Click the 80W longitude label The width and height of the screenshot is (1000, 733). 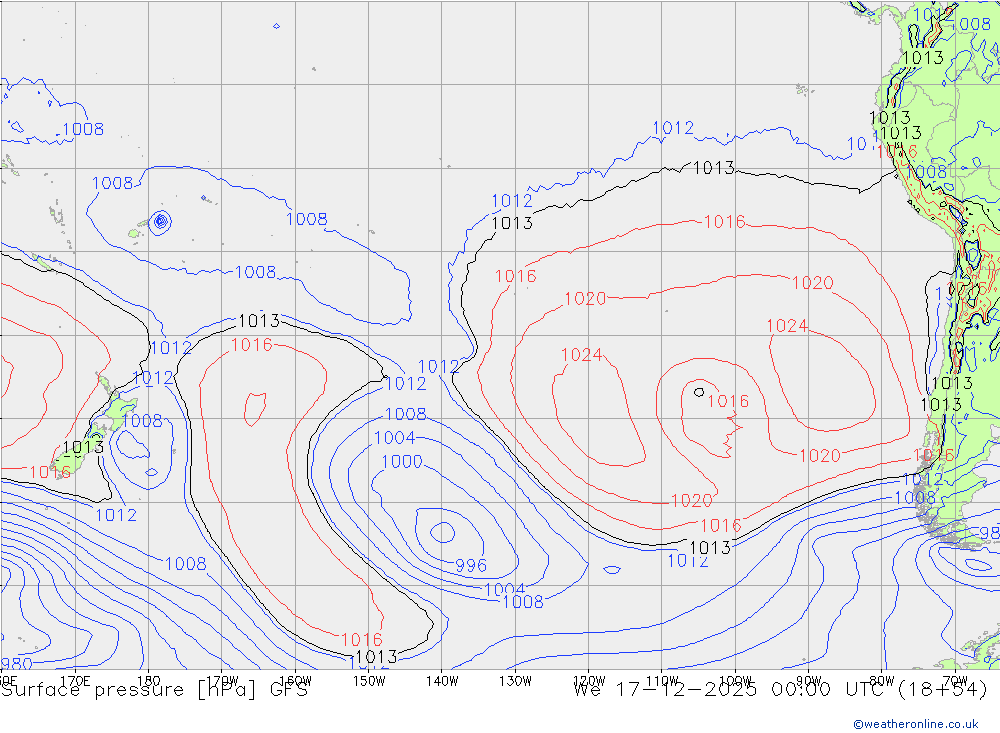coord(880,680)
